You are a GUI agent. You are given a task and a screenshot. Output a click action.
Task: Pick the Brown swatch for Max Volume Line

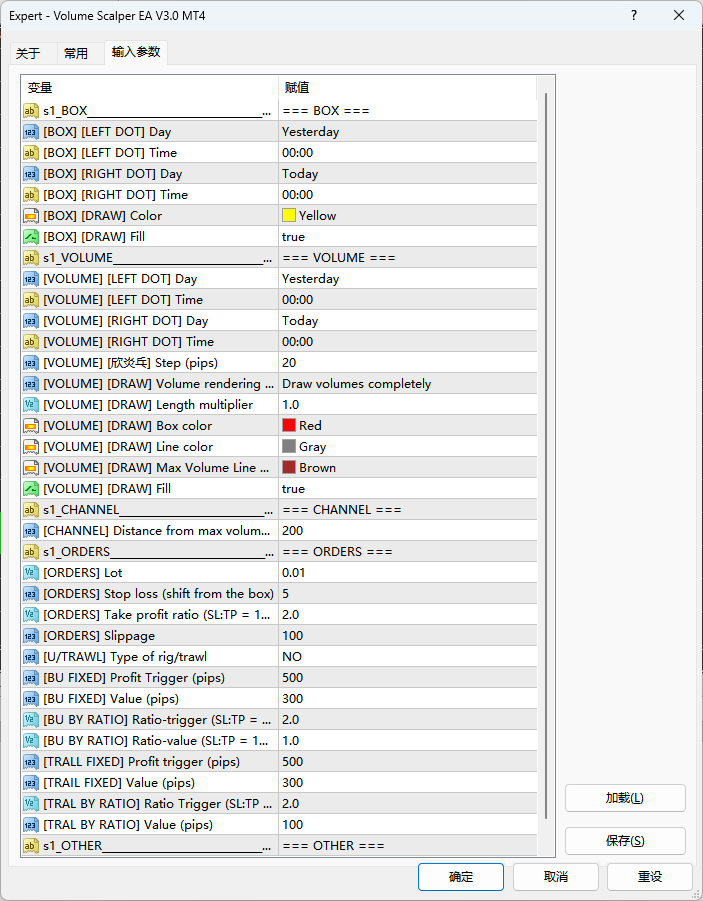[x=289, y=467]
